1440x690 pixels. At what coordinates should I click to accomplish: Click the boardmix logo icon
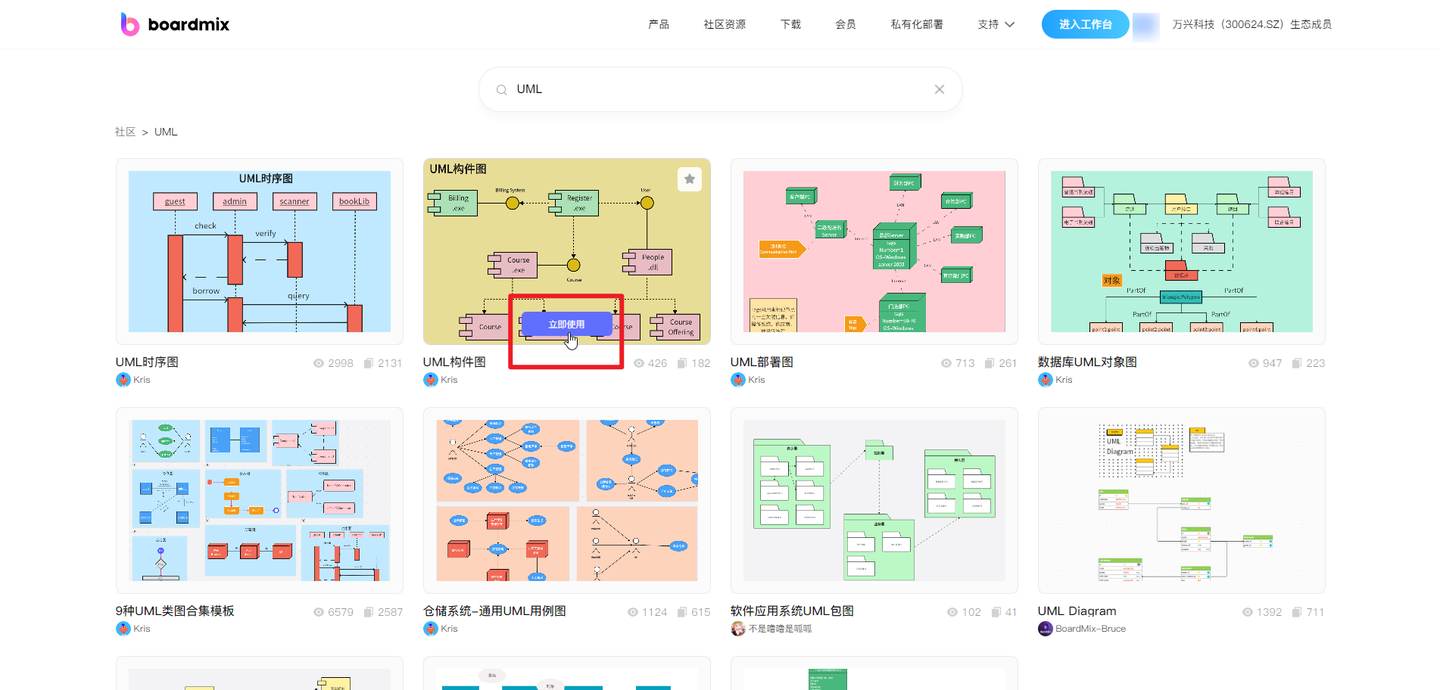point(130,24)
